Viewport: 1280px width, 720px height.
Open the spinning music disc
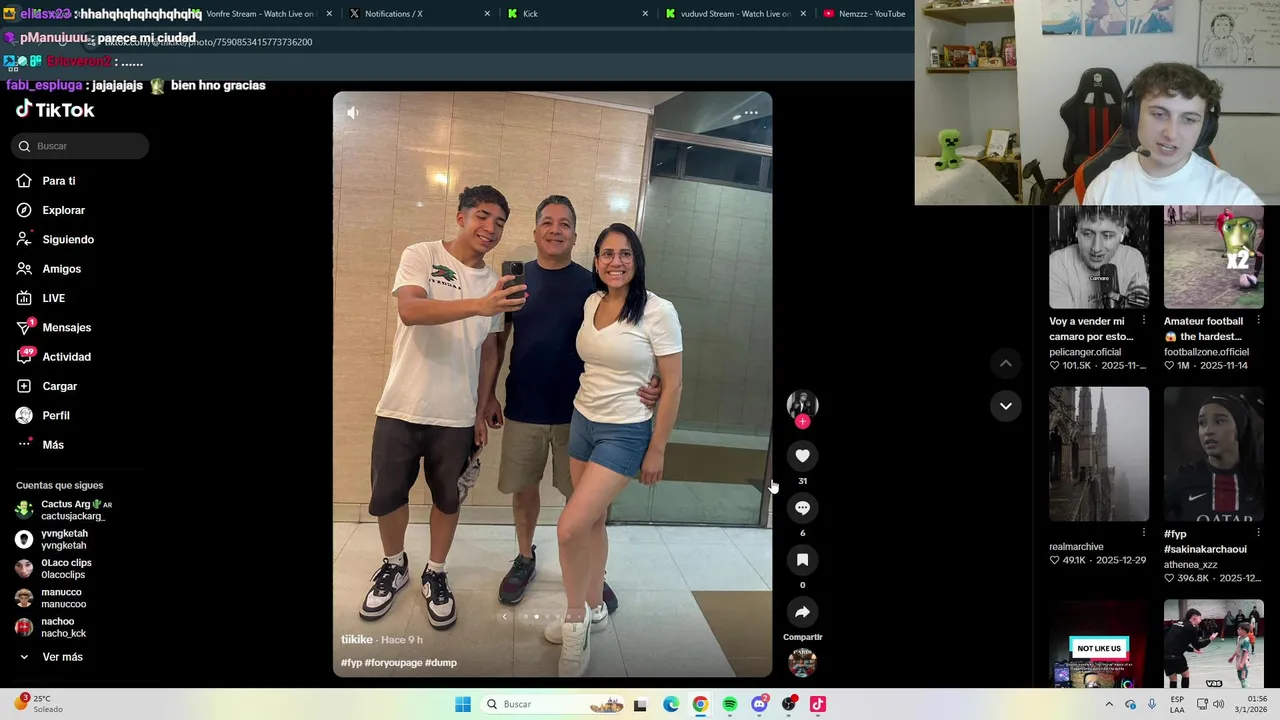click(x=802, y=662)
